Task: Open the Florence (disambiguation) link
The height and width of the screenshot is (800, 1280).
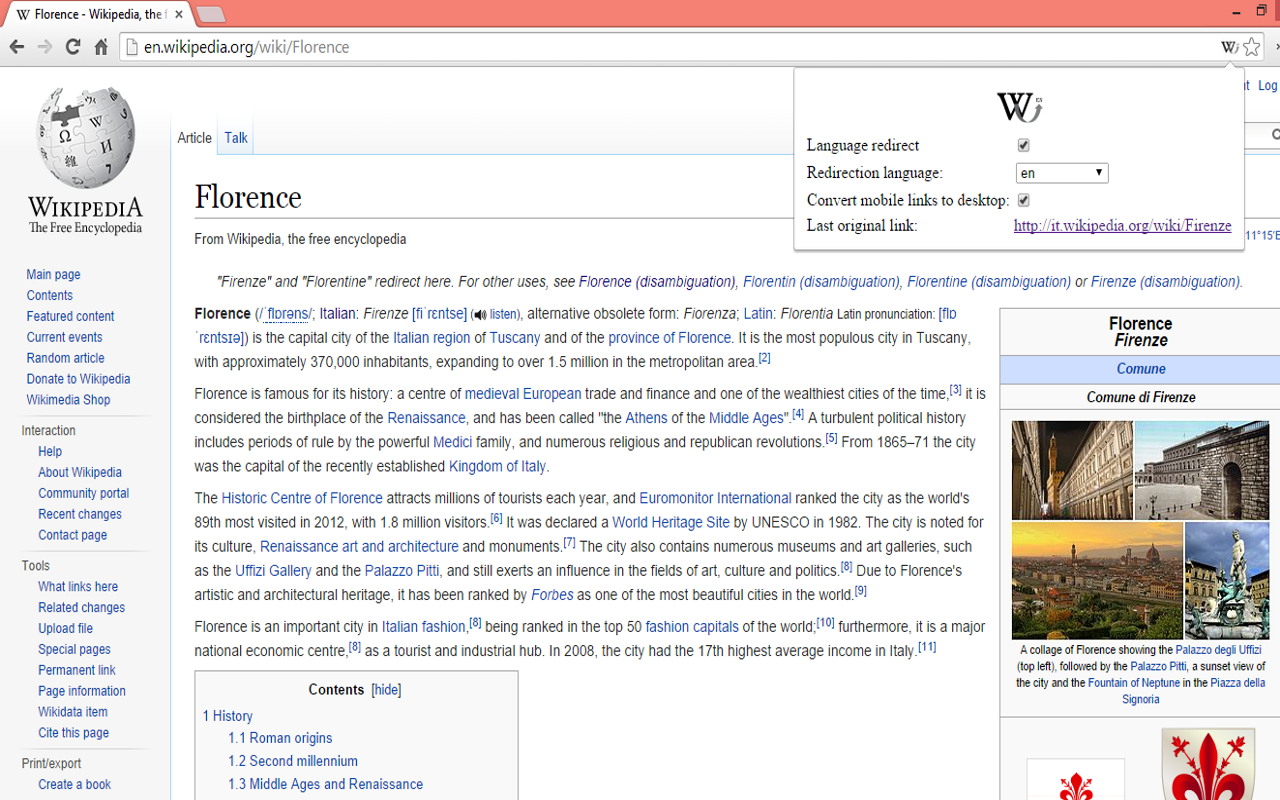Action: click(657, 282)
